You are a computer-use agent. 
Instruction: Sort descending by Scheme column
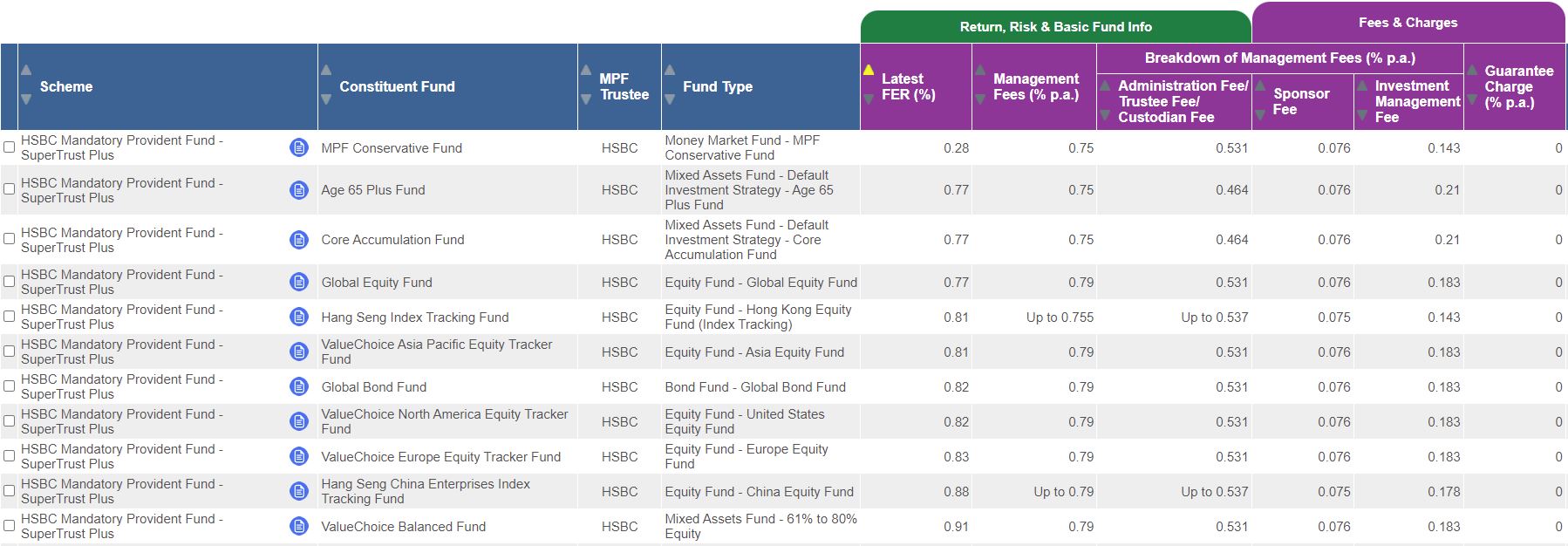(x=26, y=99)
